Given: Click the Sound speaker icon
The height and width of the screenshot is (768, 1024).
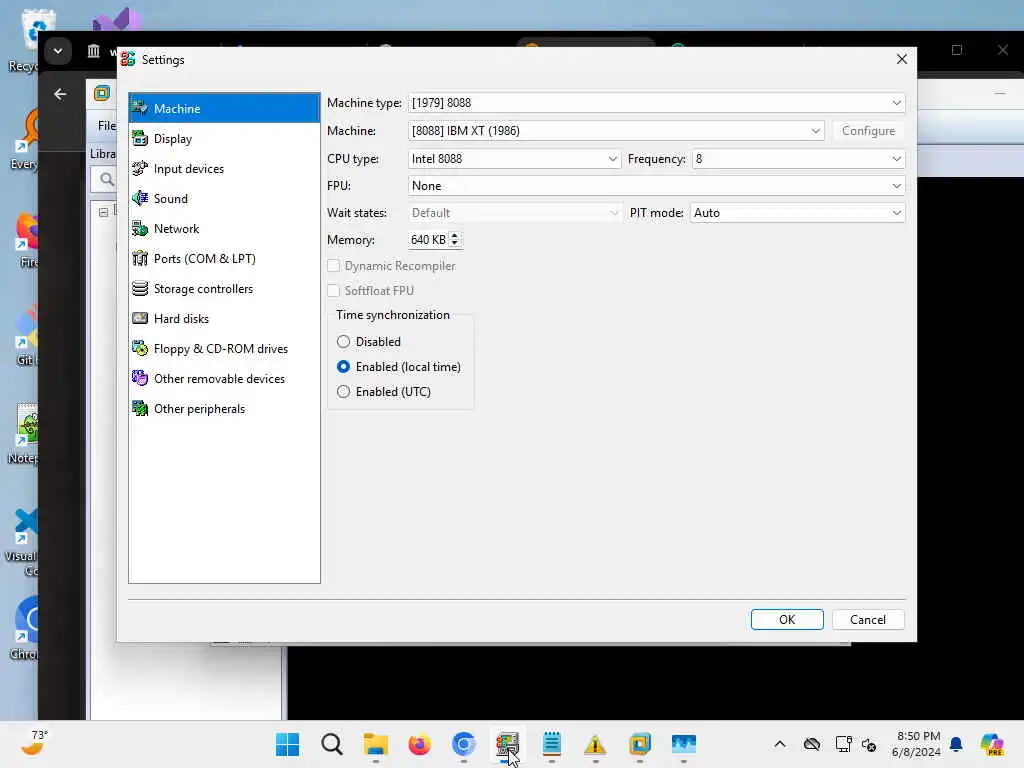Looking at the screenshot, I should pos(140,199).
